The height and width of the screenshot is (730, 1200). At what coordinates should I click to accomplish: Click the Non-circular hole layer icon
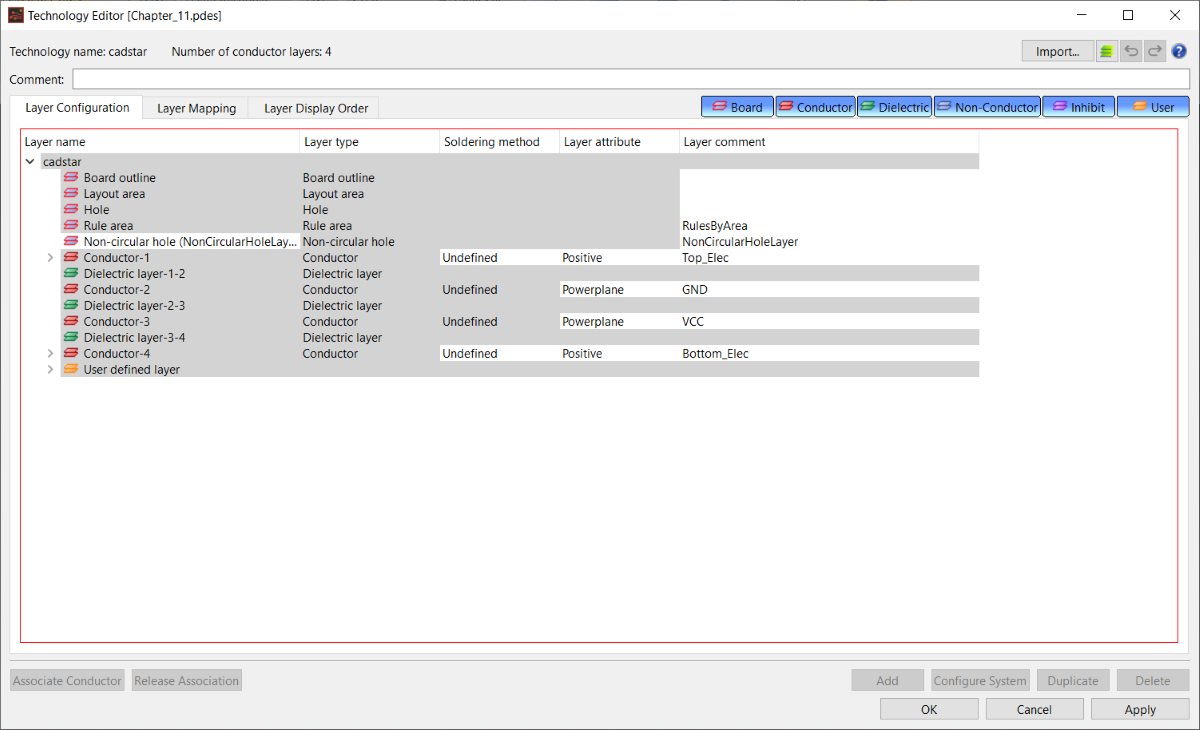[x=71, y=242]
